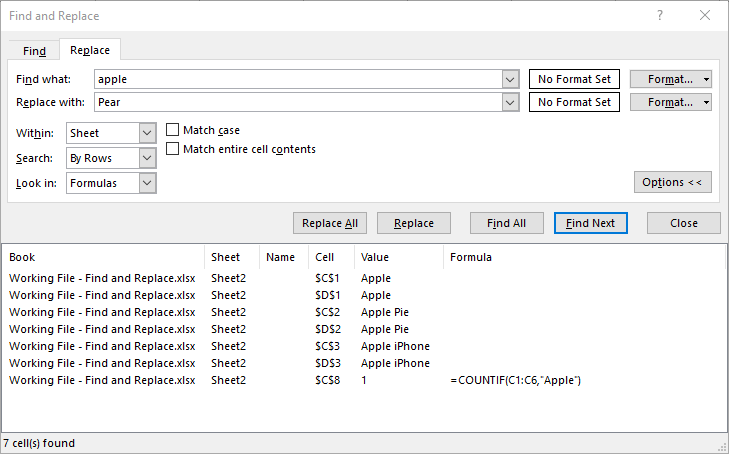Collapse options with Options << button
The width and height of the screenshot is (729, 454).
click(672, 182)
